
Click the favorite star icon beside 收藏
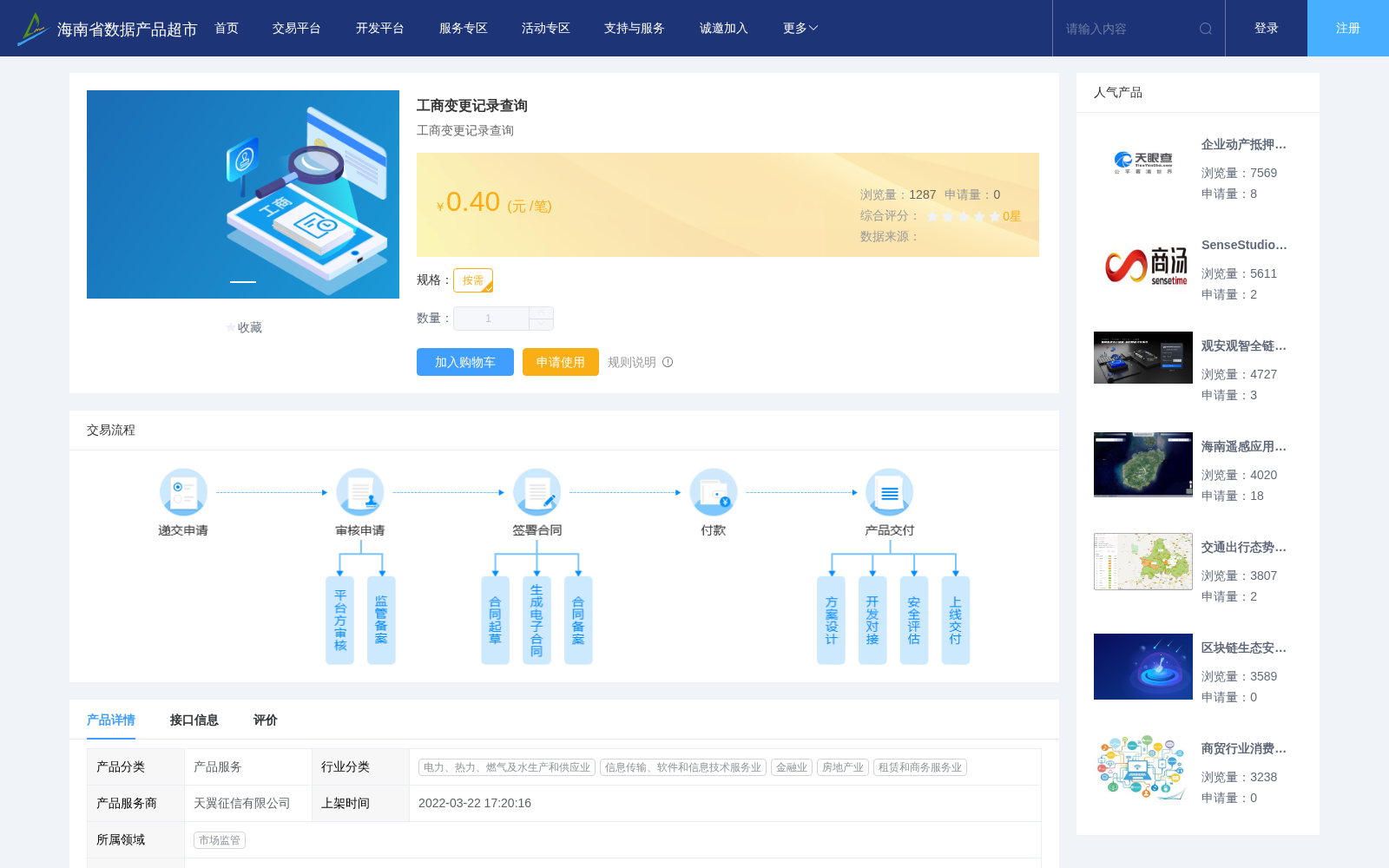(231, 327)
